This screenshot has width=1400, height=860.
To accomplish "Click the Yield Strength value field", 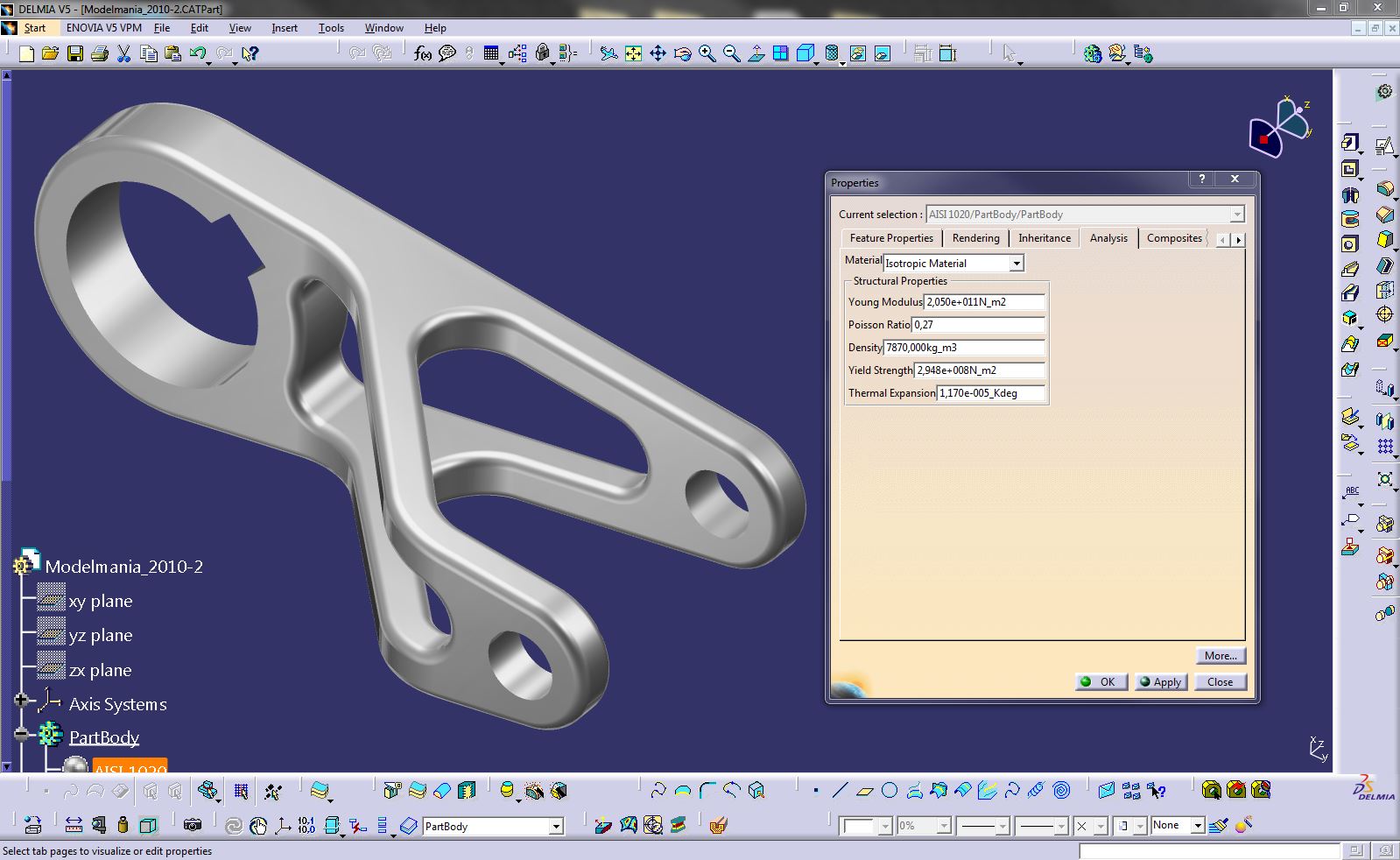I will (x=979, y=370).
